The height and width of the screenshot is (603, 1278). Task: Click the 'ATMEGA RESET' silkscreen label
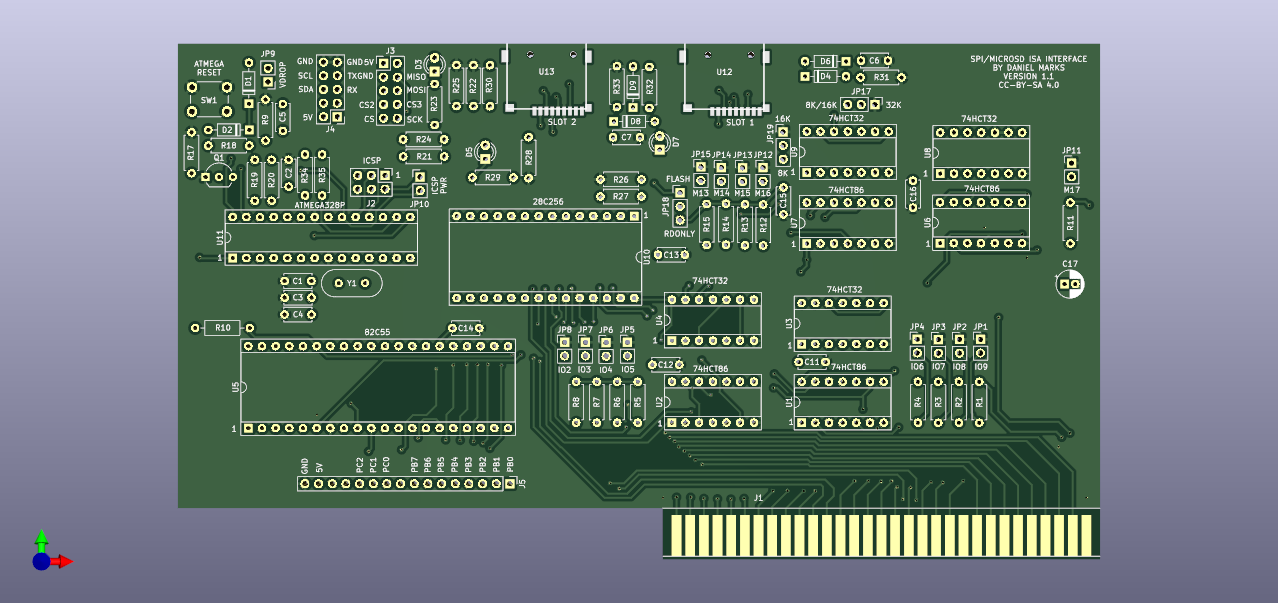point(209,68)
